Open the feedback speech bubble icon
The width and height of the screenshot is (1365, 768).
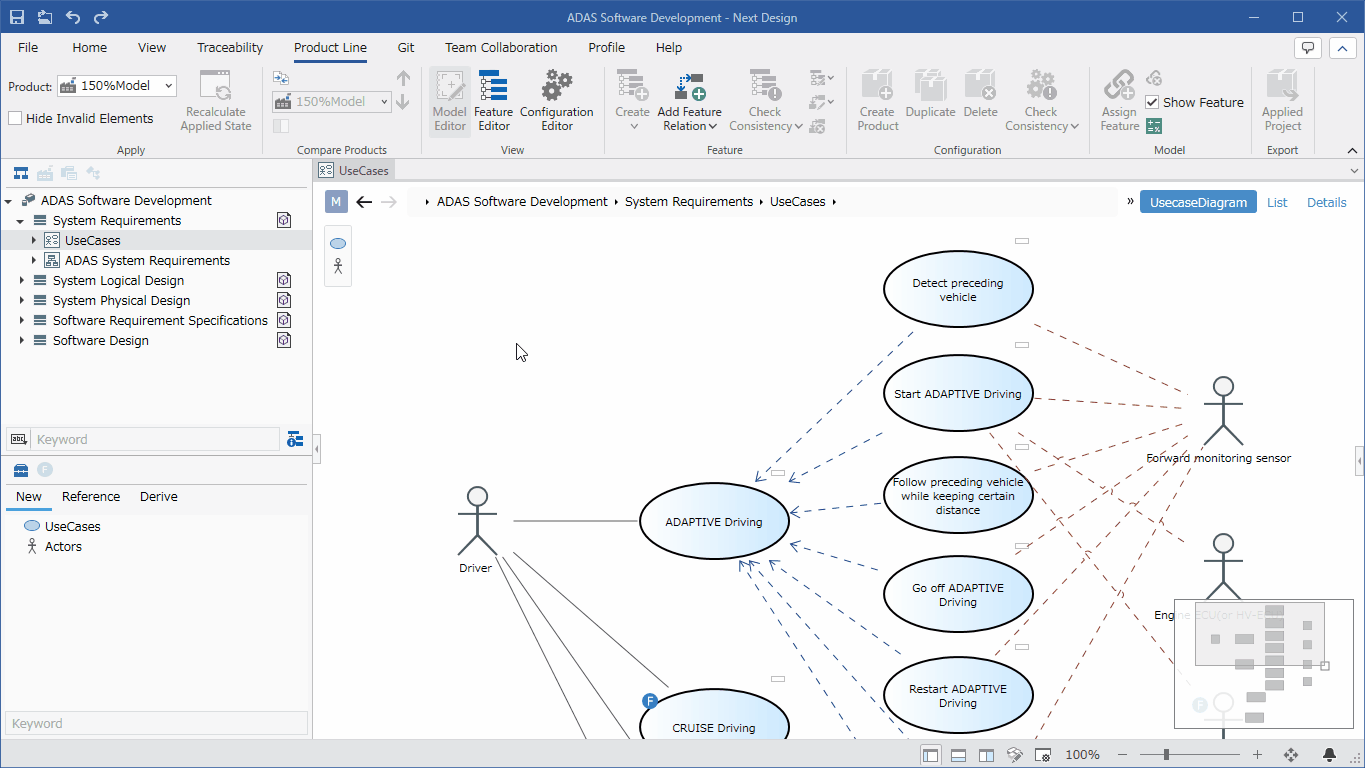pos(1308,48)
